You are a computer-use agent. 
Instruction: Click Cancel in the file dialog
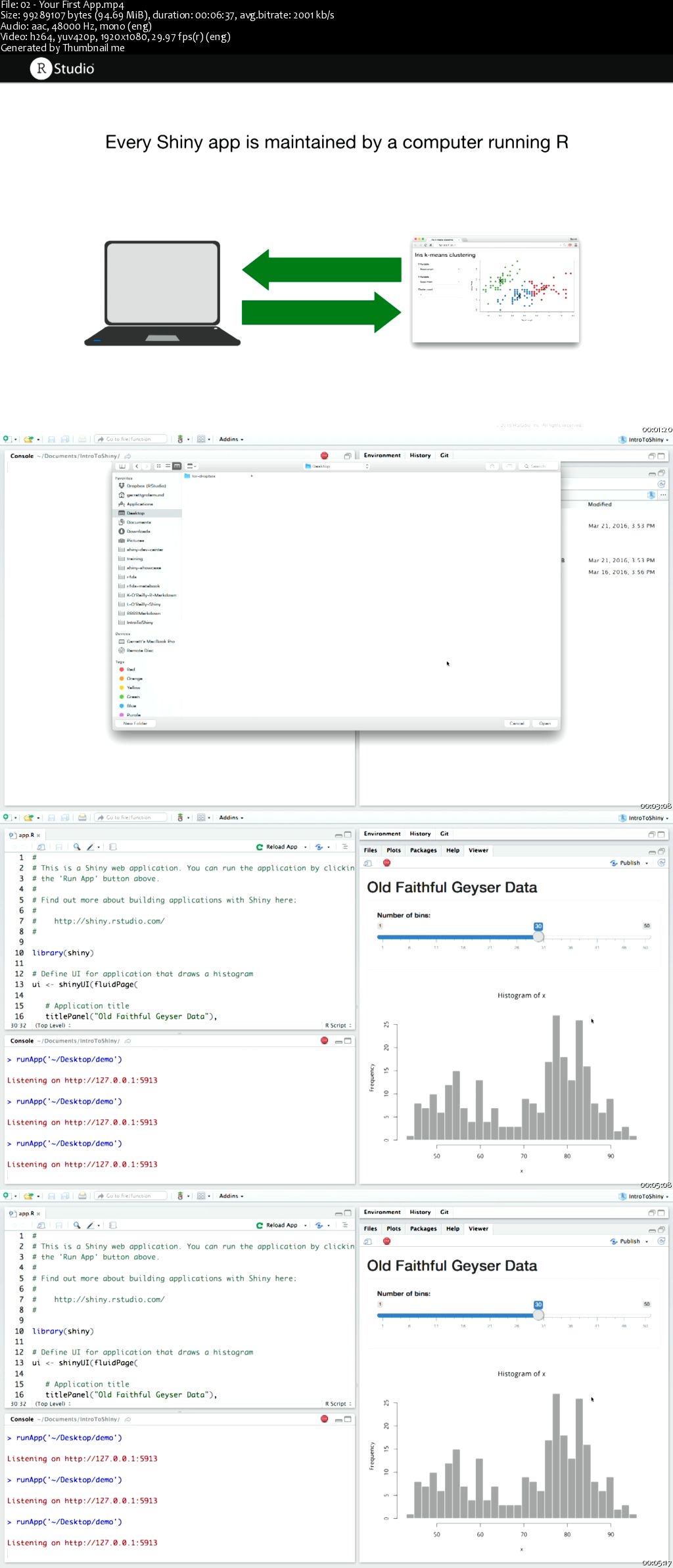(x=517, y=723)
